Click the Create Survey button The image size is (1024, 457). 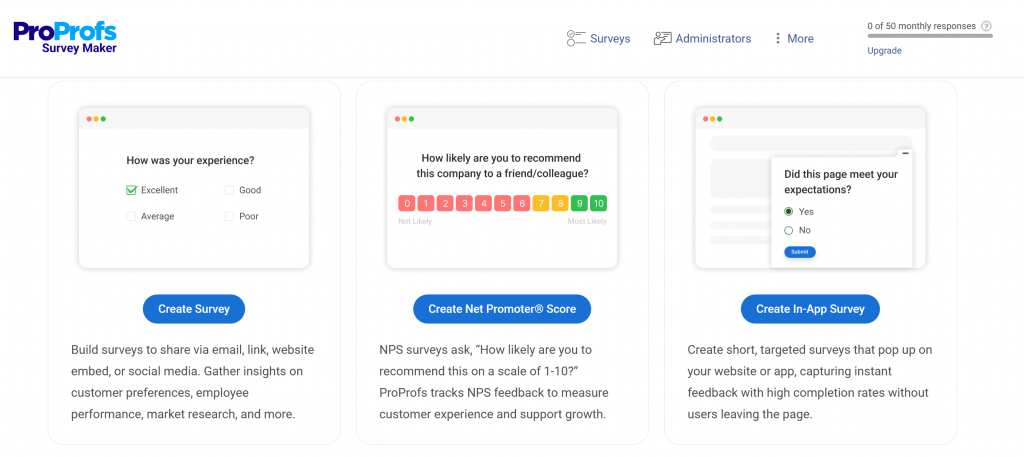(x=194, y=309)
